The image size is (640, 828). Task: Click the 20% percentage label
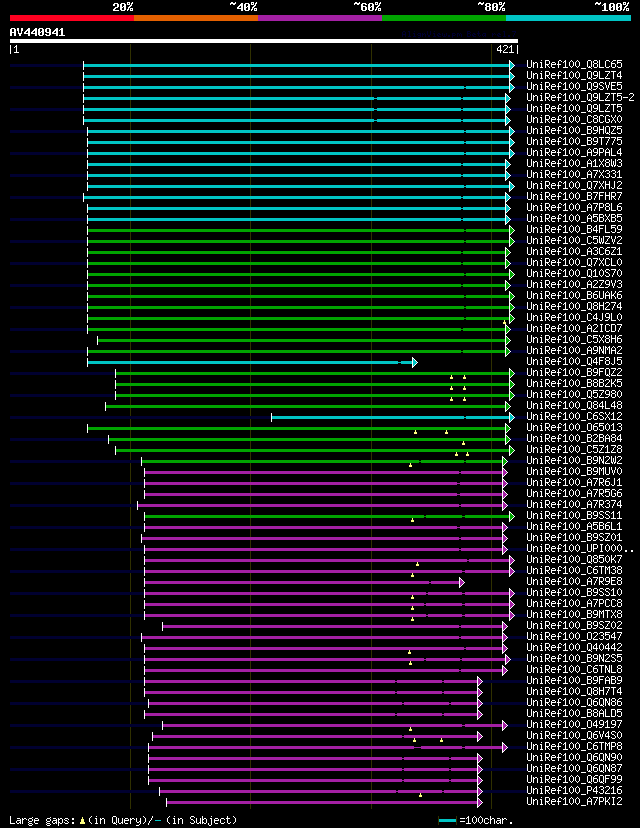[x=123, y=7]
